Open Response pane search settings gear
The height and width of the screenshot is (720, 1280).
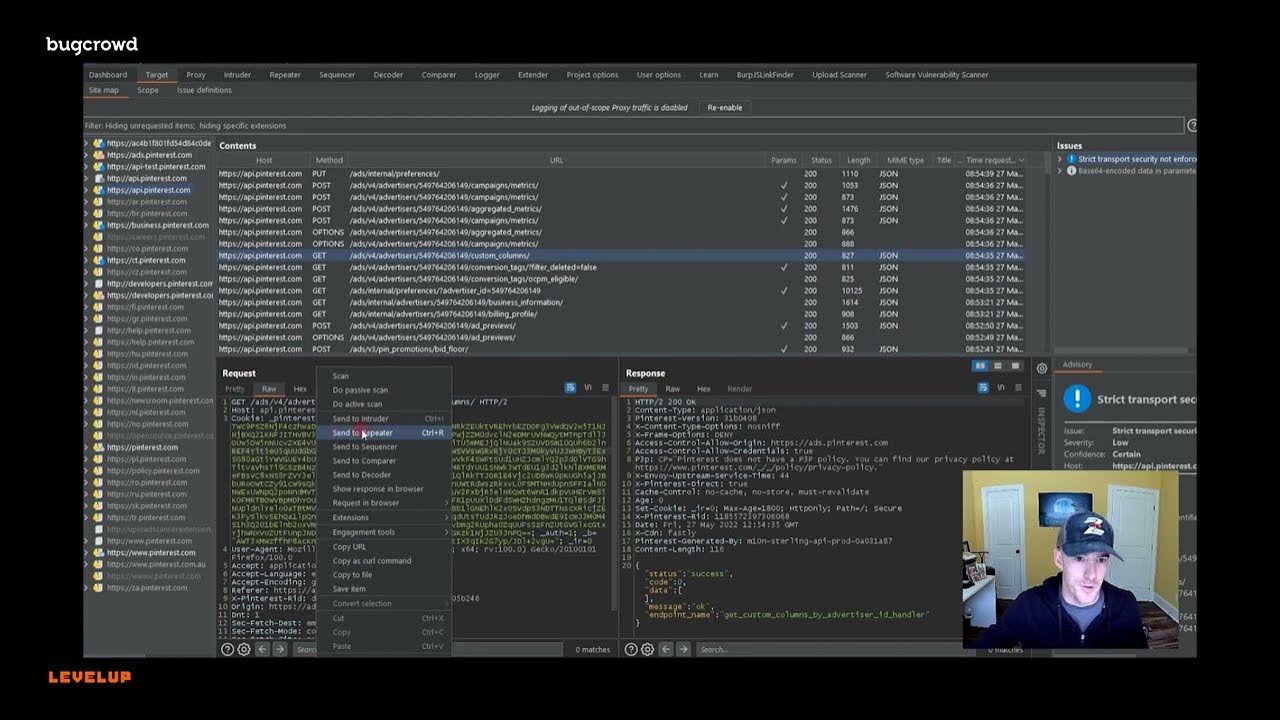(x=647, y=650)
